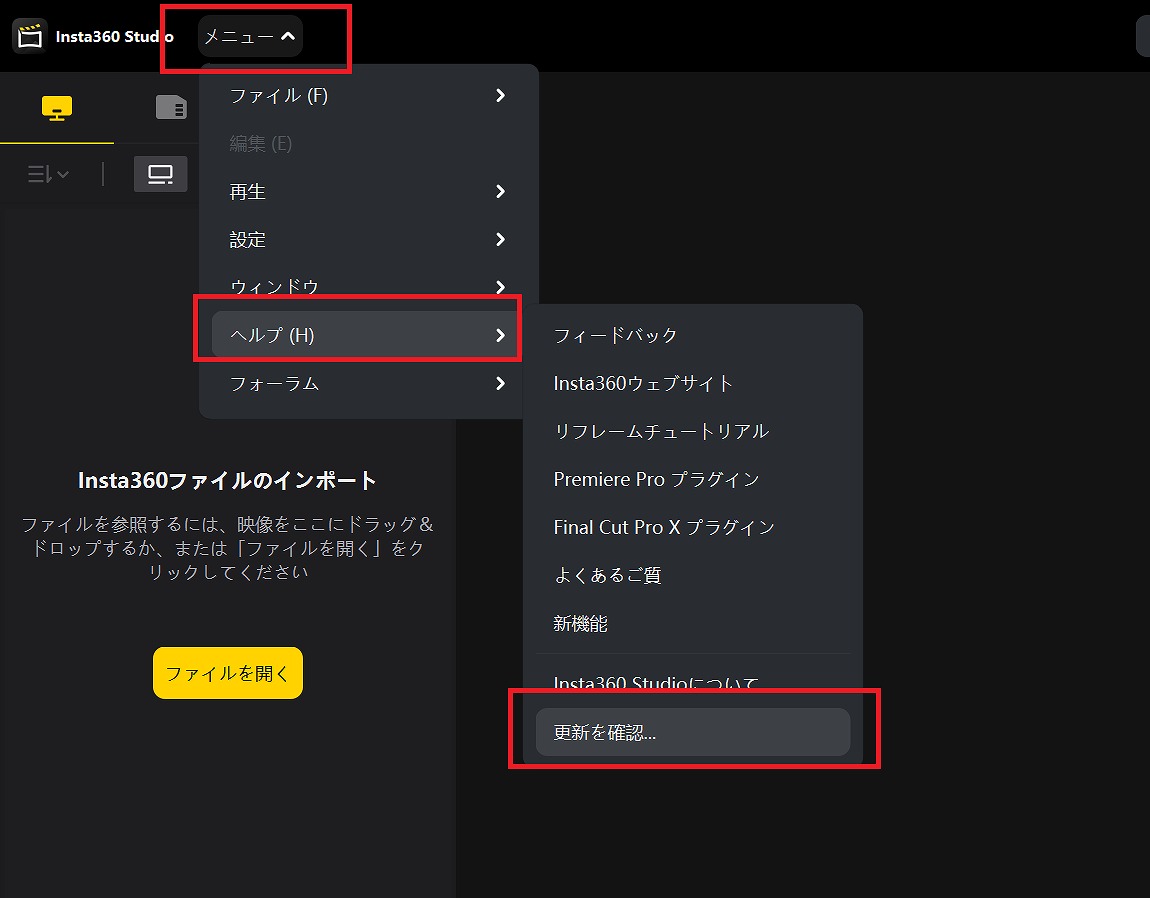The image size is (1150, 898).
Task: Choose フィードバック in the help submenu
Action: pyautogui.click(x=693, y=335)
